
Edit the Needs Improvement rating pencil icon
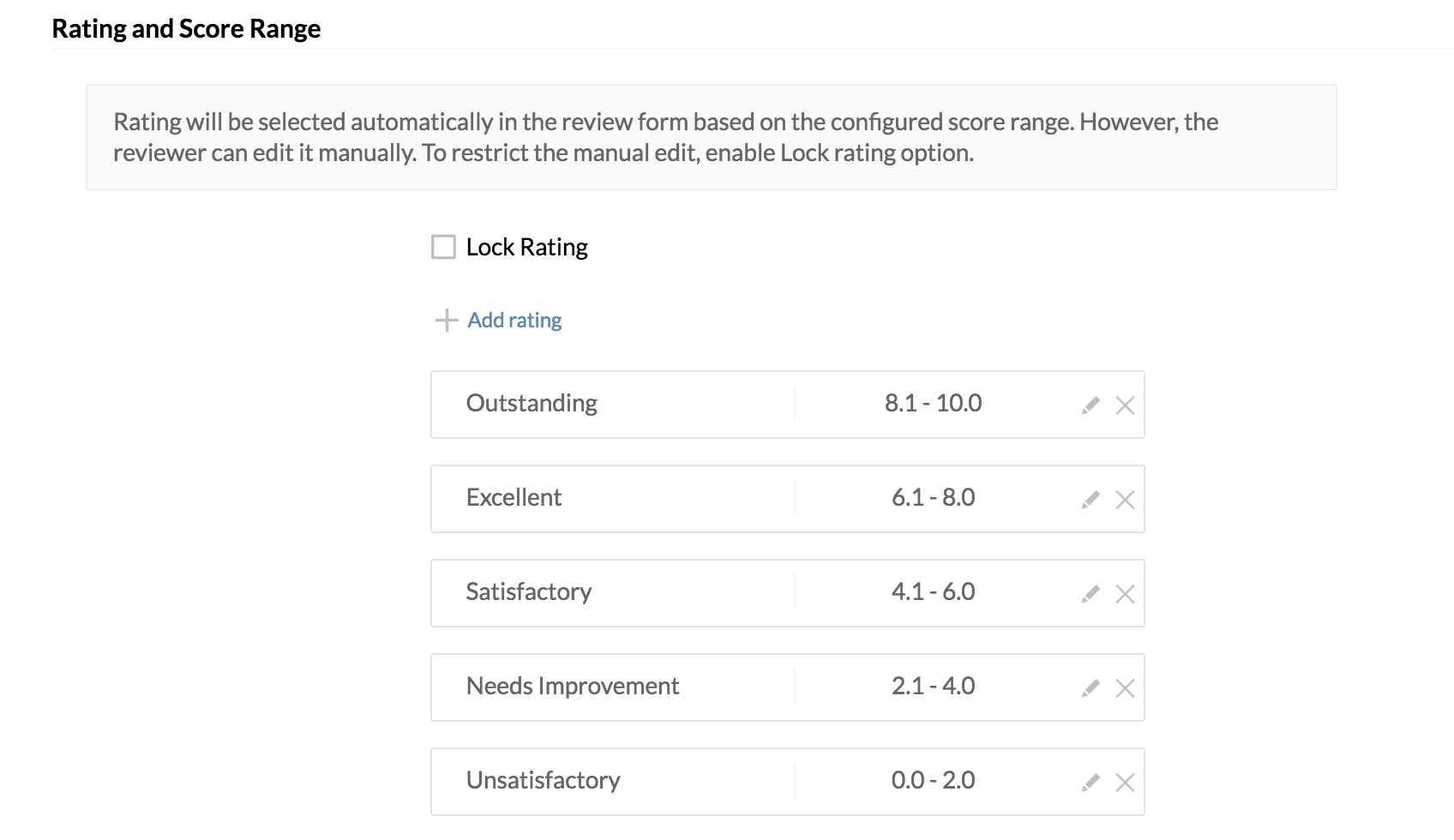pos(1090,688)
